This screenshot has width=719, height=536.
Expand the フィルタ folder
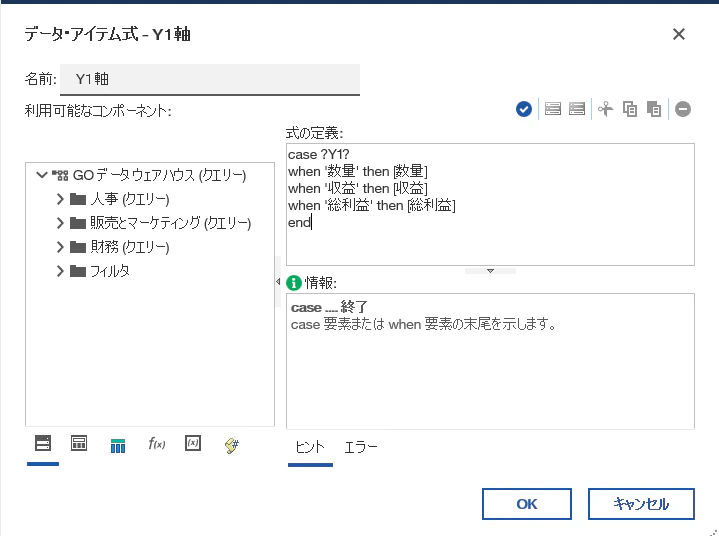60,271
